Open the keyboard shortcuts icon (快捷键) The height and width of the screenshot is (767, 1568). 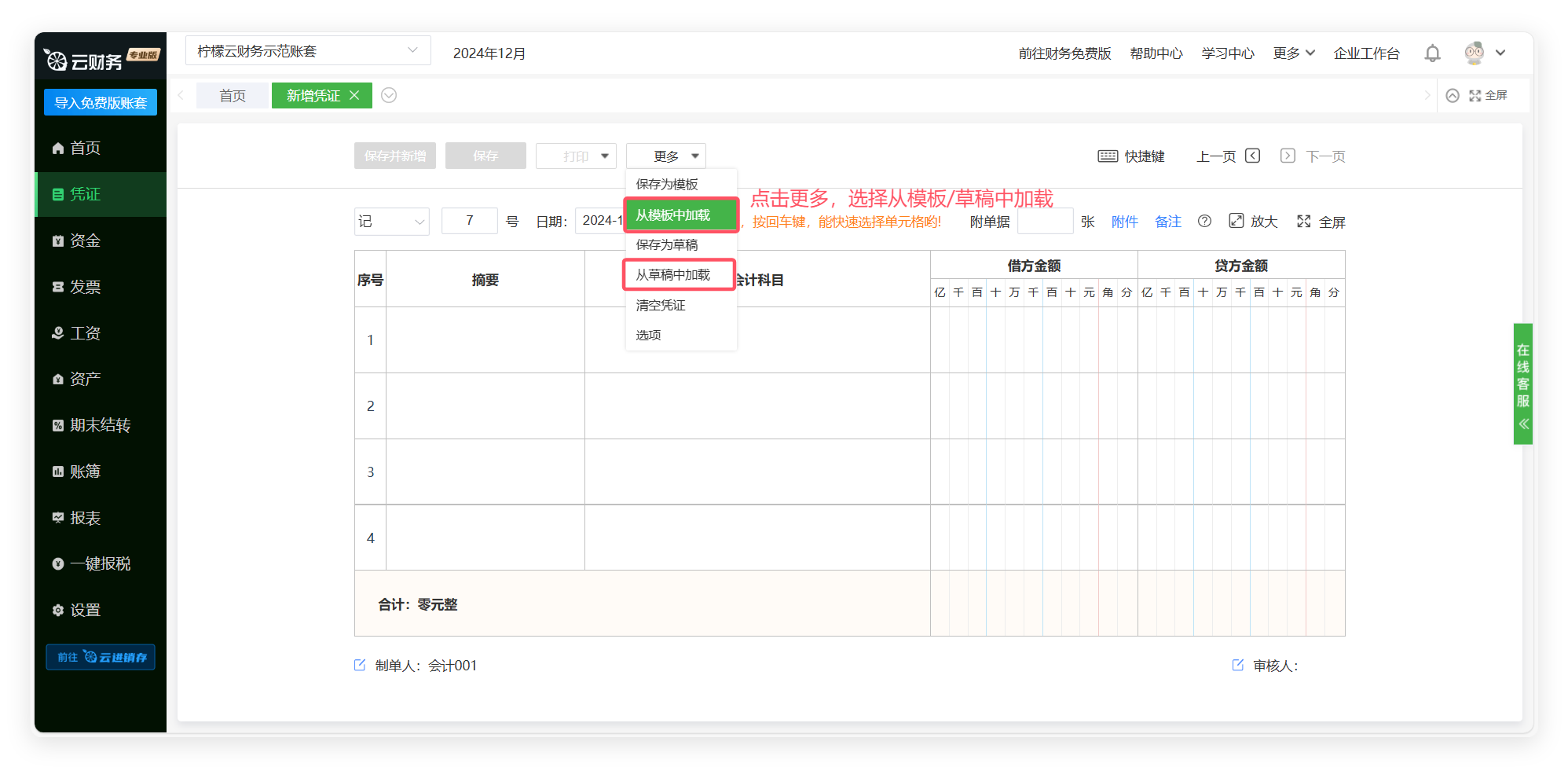pyautogui.click(x=1108, y=156)
